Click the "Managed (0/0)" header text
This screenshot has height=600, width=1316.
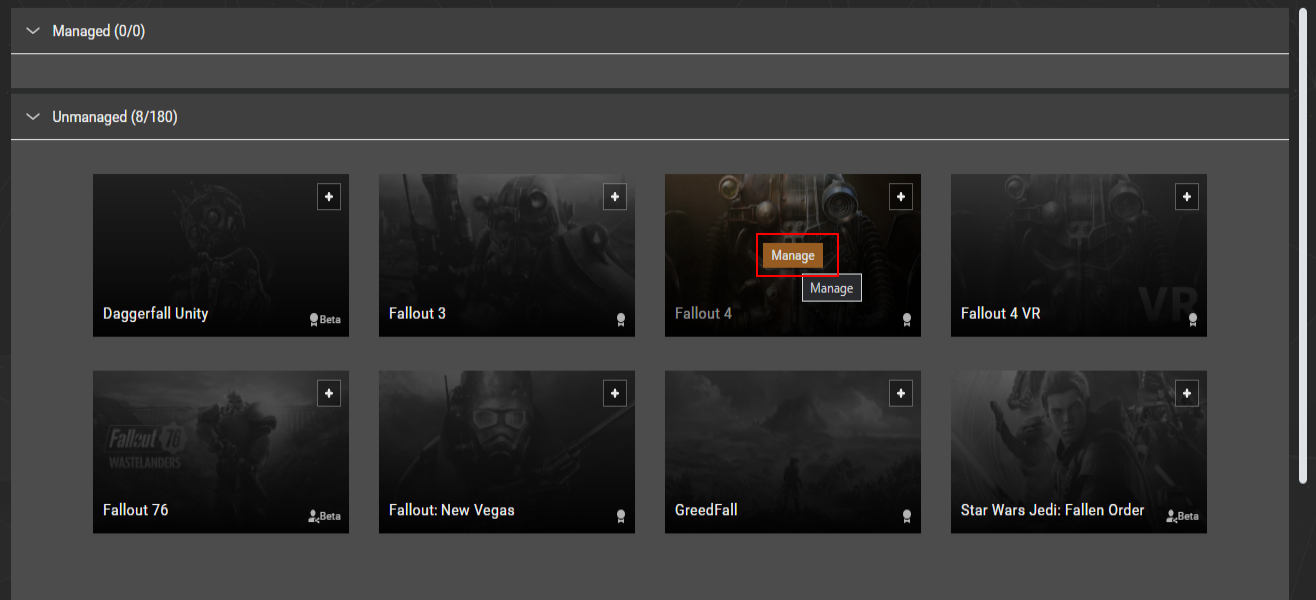point(99,31)
